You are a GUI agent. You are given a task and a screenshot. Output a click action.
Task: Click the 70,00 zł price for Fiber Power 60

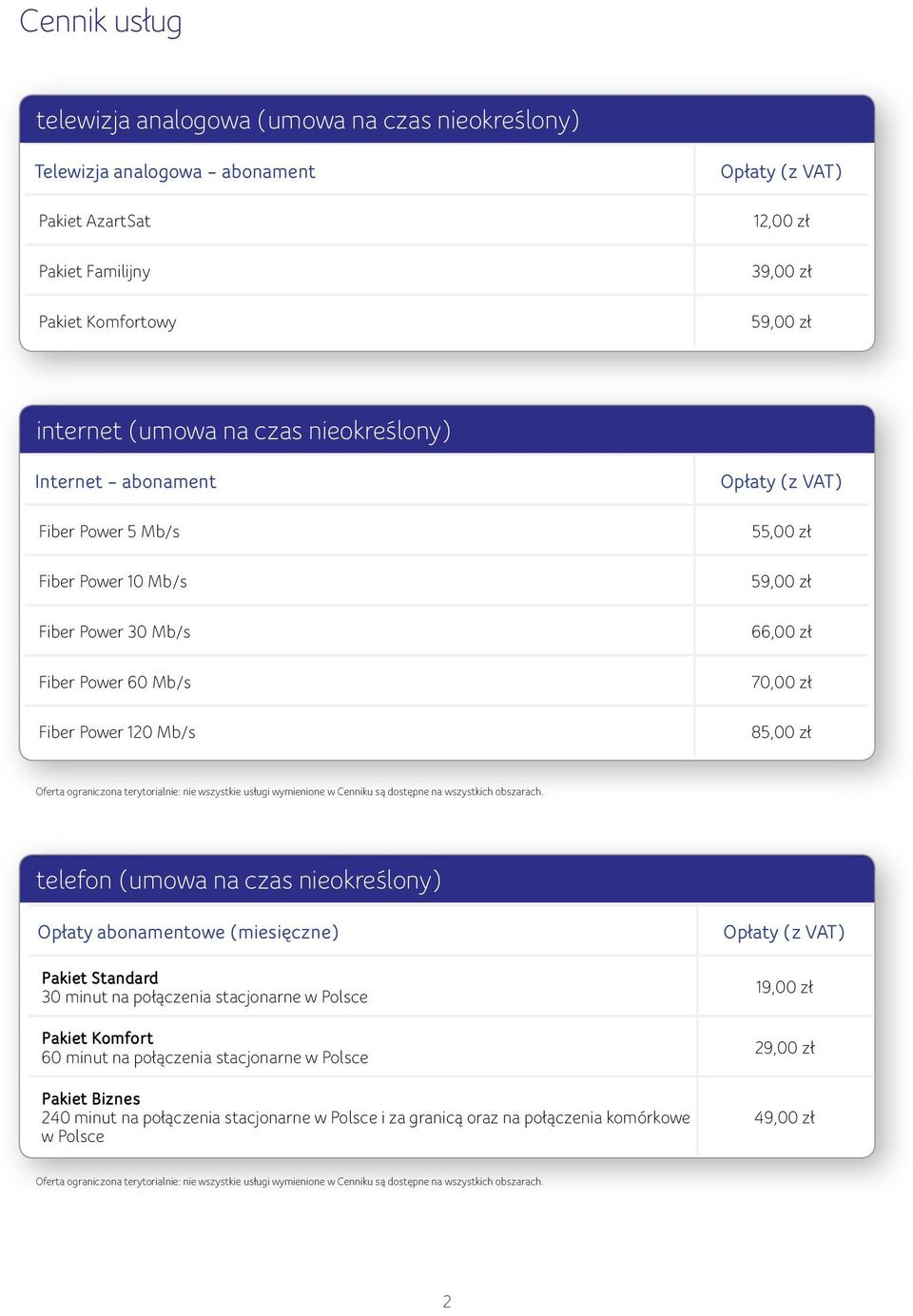782,682
